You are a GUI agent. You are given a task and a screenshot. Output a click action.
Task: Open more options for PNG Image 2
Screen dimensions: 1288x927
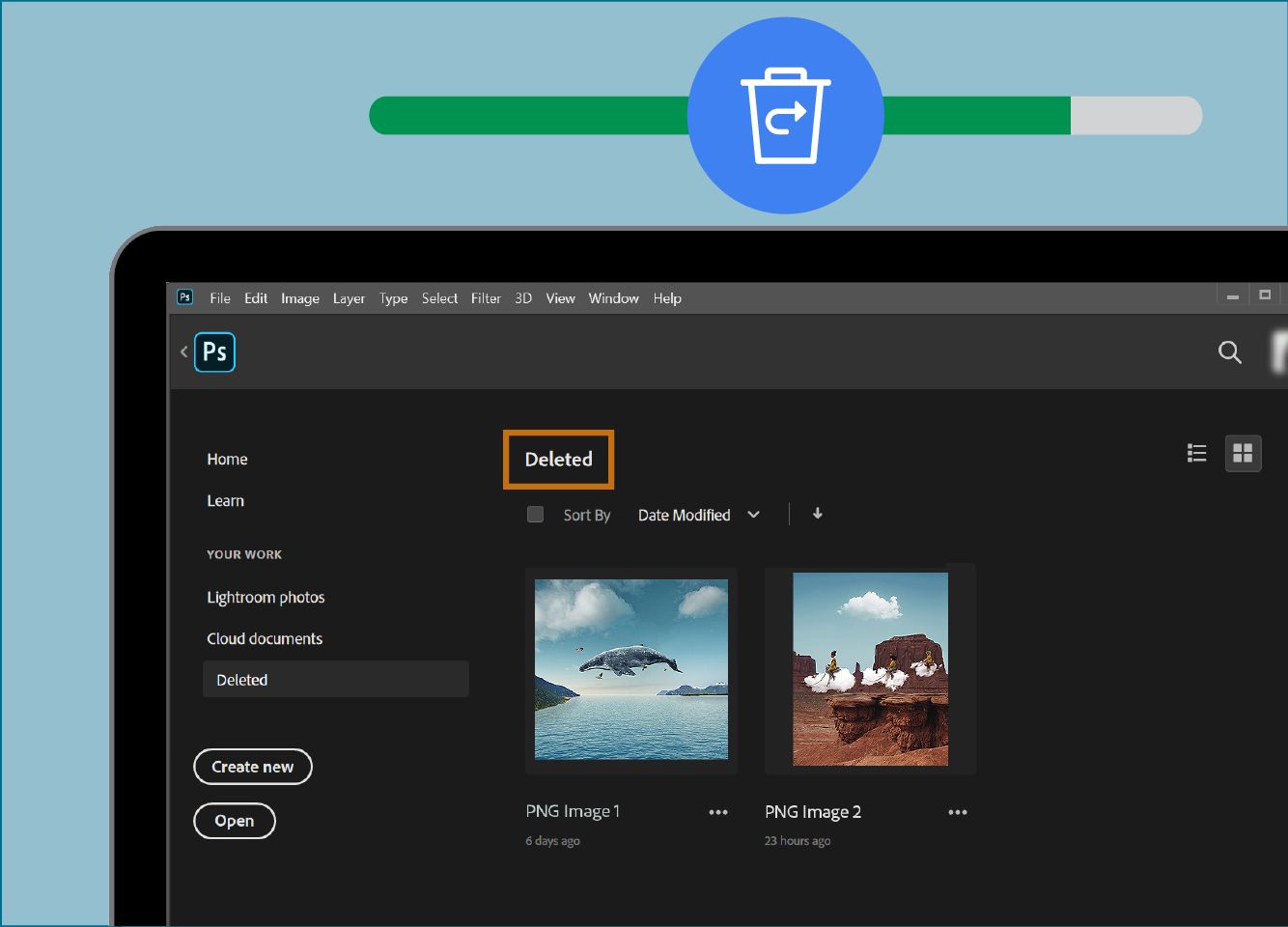pyautogui.click(x=957, y=812)
